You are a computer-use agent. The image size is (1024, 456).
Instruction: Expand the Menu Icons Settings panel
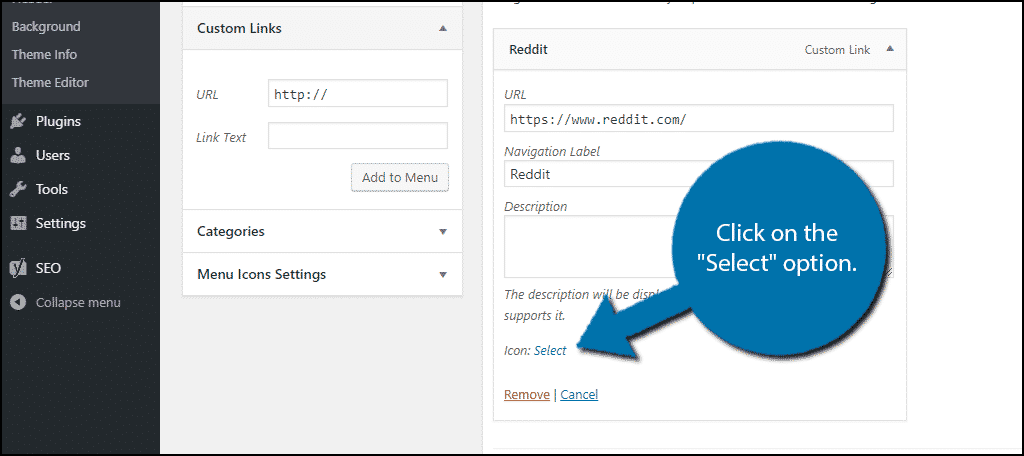pos(442,274)
